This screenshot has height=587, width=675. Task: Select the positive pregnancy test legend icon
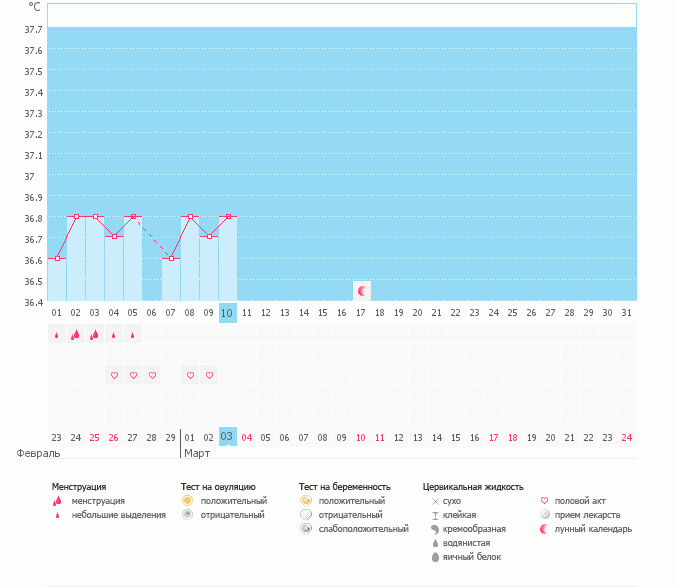(x=306, y=500)
